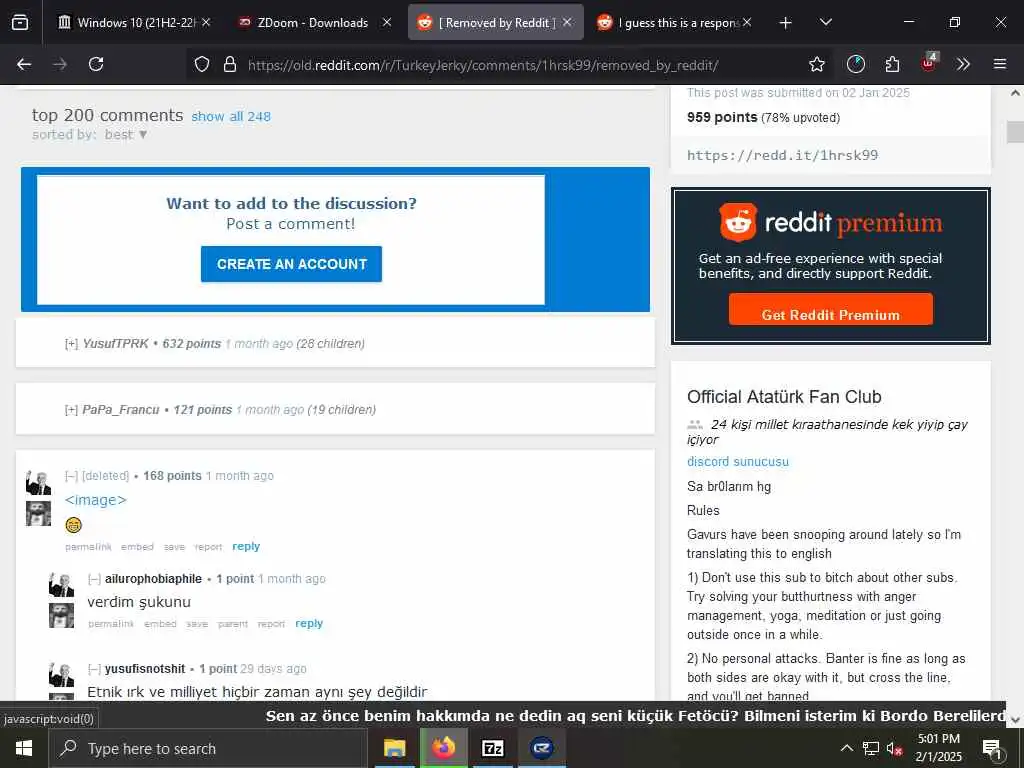1024x768 pixels.
Task: Click the CREATE AN ACCOUNT button
Action: [291, 264]
